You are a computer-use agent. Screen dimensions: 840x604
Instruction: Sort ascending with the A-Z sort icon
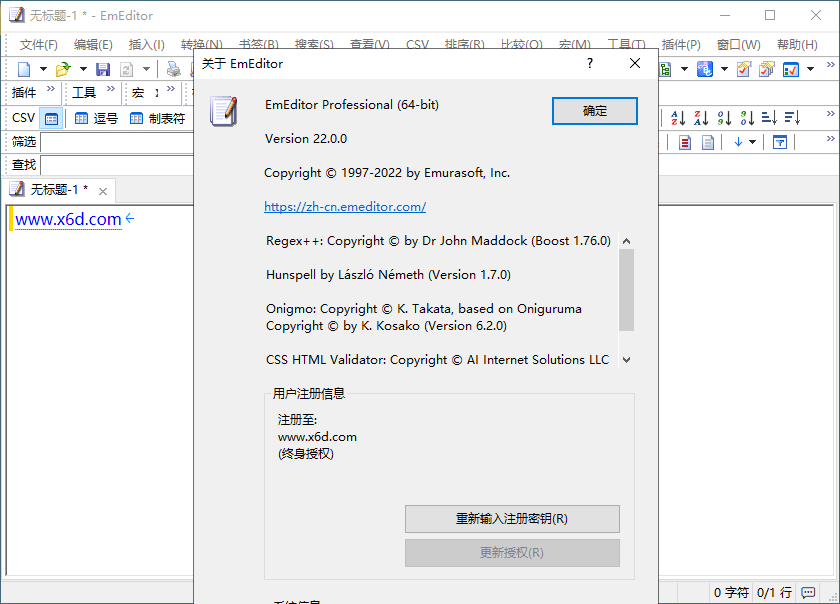pyautogui.click(x=678, y=119)
